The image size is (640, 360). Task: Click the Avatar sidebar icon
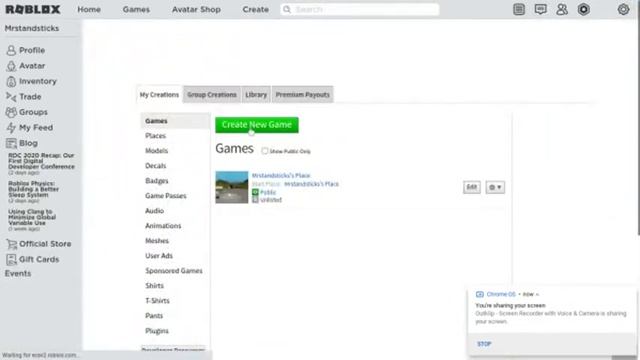[x=11, y=66]
